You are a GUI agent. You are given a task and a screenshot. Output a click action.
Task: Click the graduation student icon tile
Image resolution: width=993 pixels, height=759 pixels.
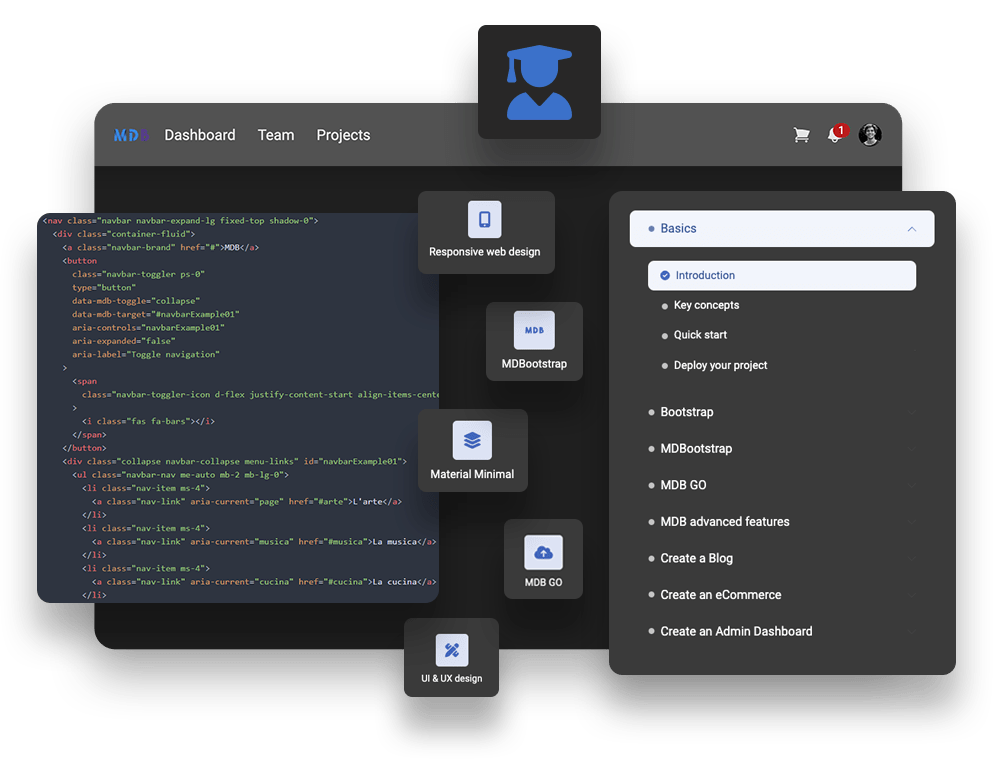539,82
